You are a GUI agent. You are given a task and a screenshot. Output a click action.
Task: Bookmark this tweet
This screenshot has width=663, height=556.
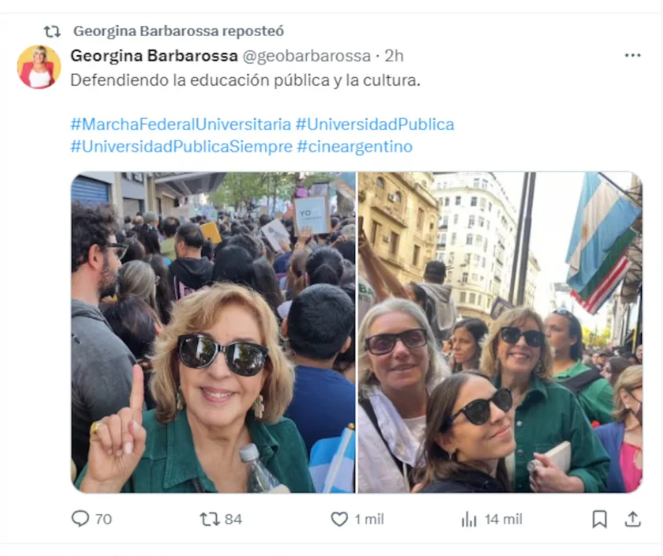(599, 519)
